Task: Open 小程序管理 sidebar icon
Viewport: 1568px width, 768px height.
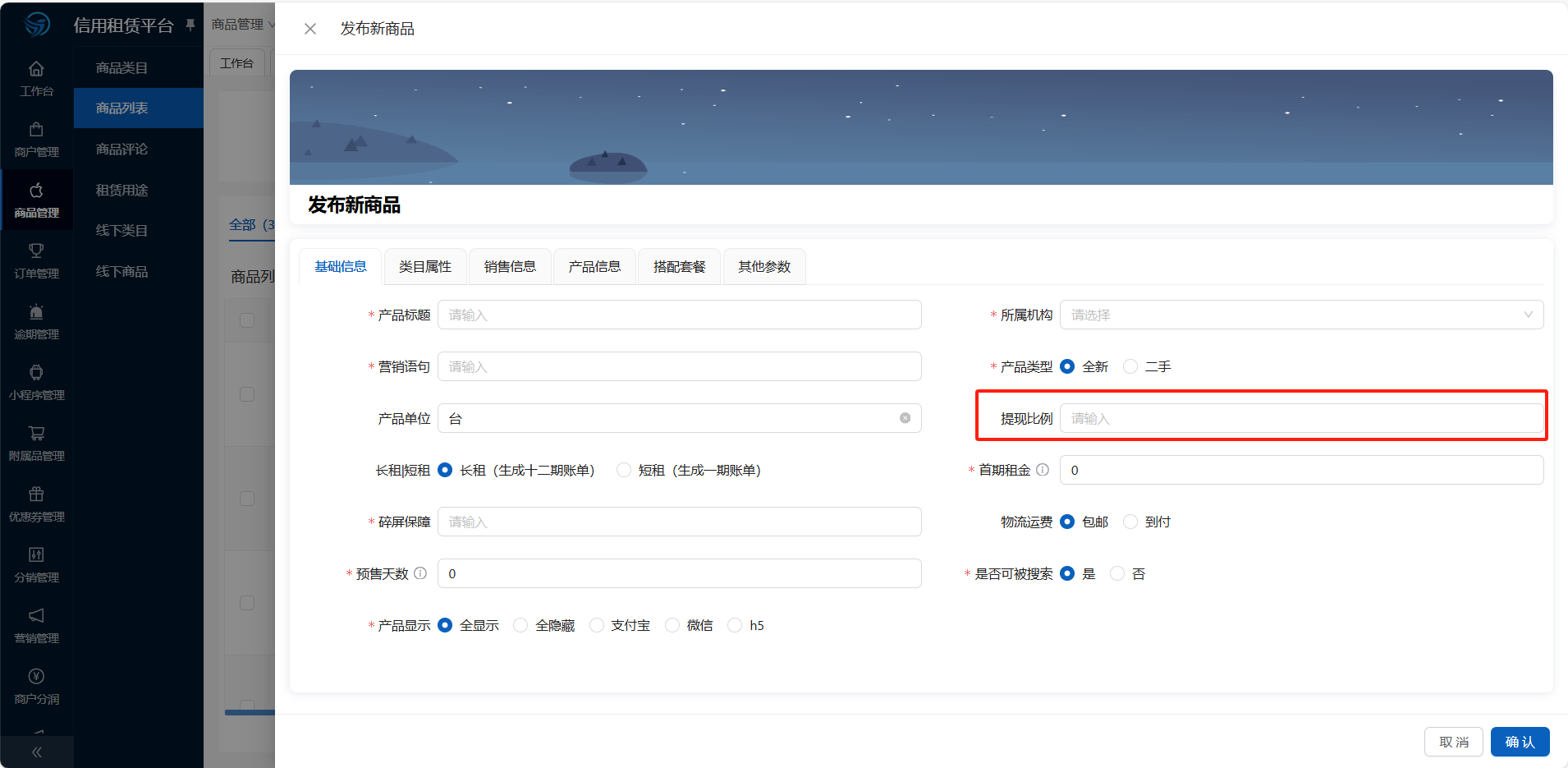Action: pos(36,373)
